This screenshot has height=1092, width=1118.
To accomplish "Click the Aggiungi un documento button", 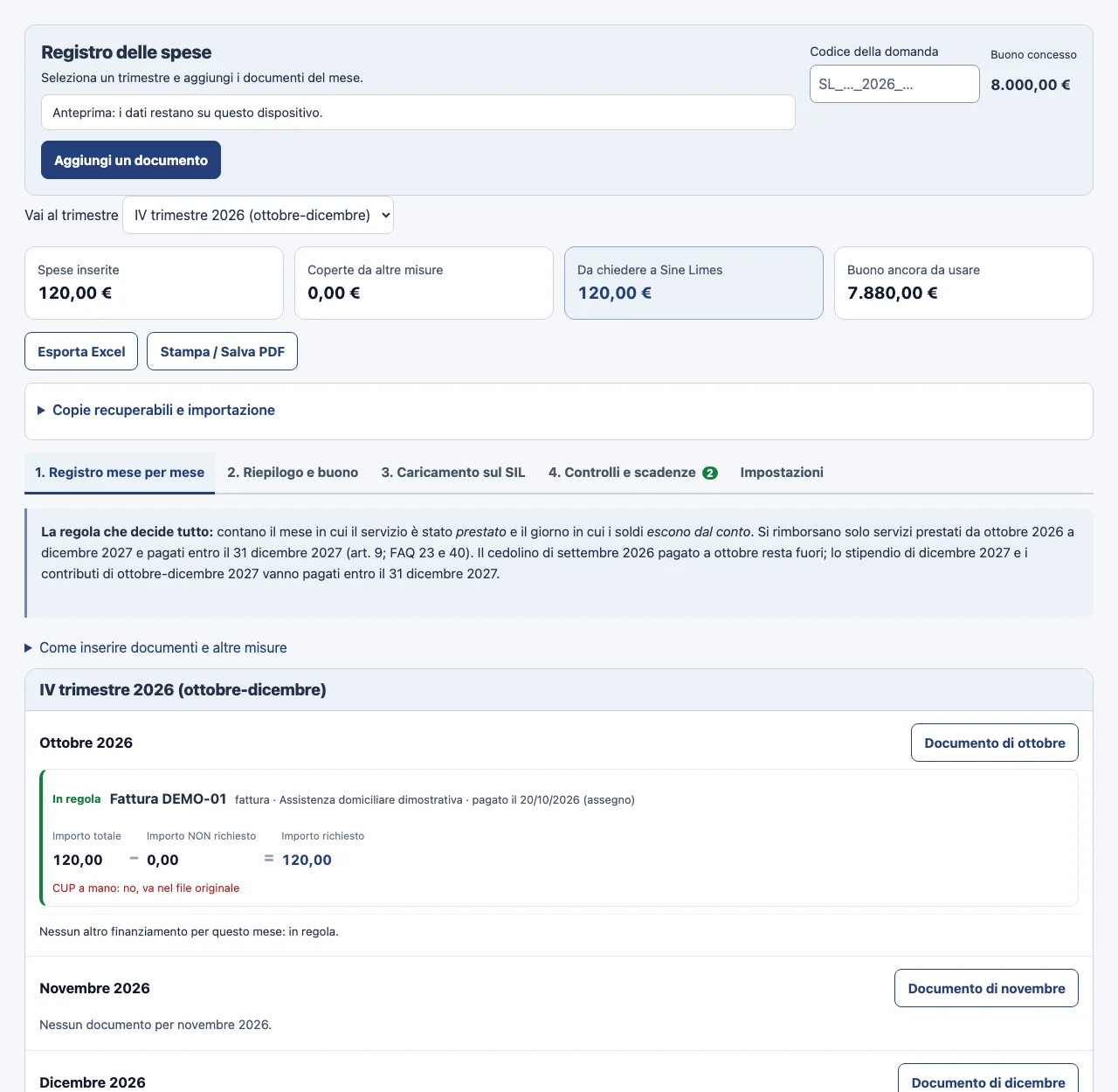I will [x=131, y=160].
